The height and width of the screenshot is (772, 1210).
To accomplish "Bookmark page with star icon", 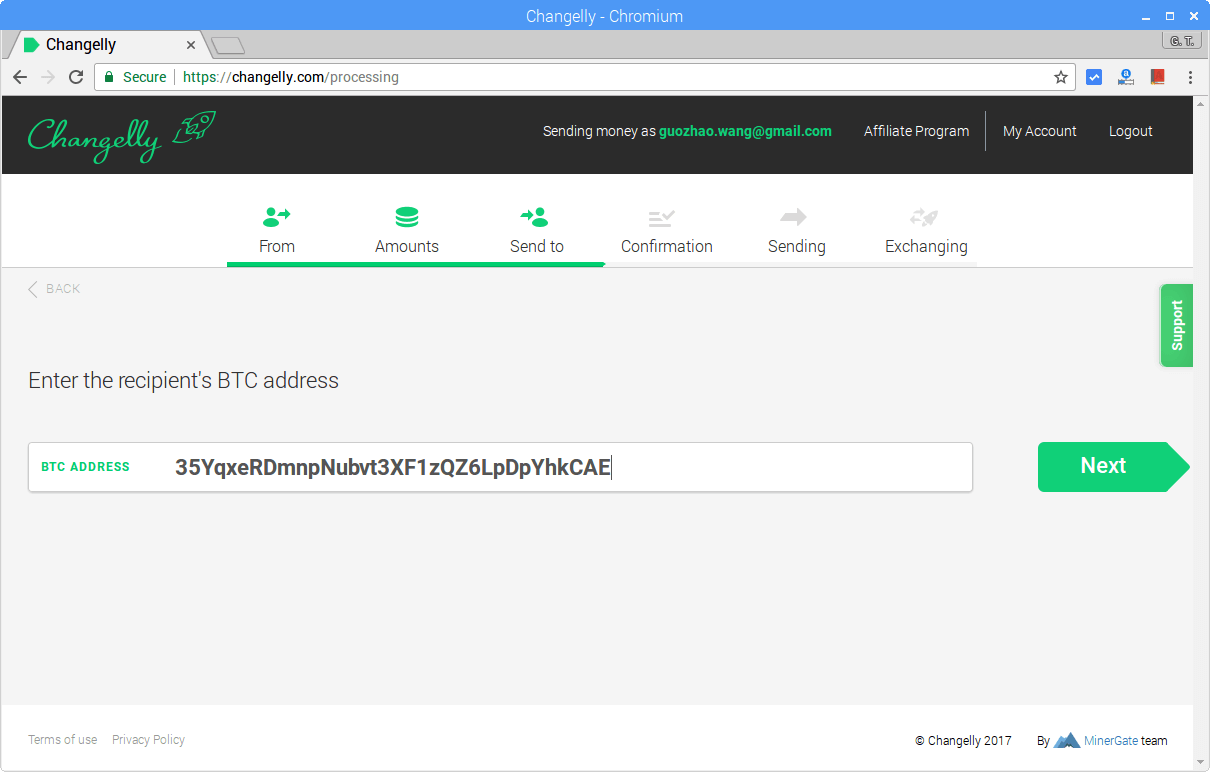I will (1061, 77).
